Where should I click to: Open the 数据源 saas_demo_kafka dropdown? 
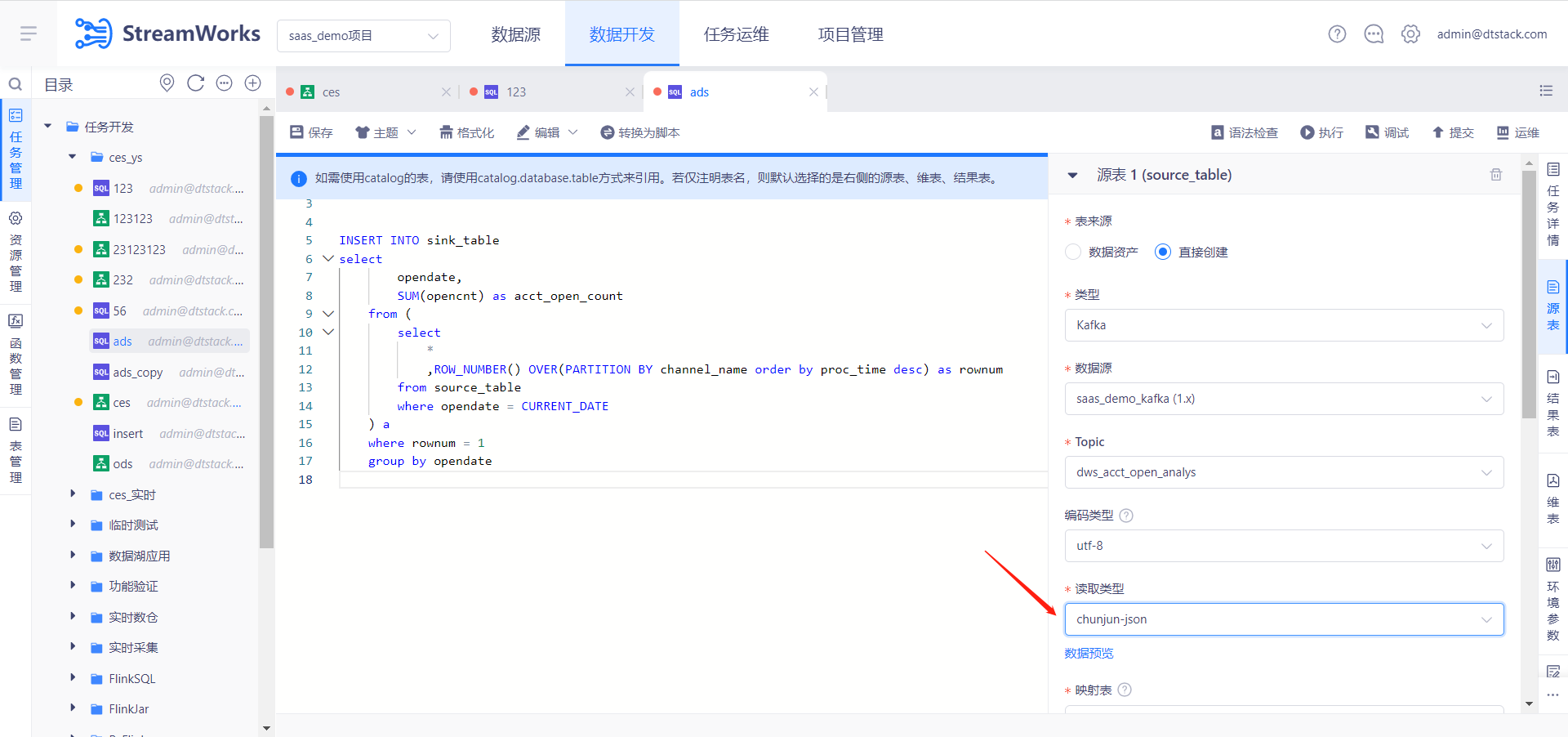pyautogui.click(x=1284, y=399)
